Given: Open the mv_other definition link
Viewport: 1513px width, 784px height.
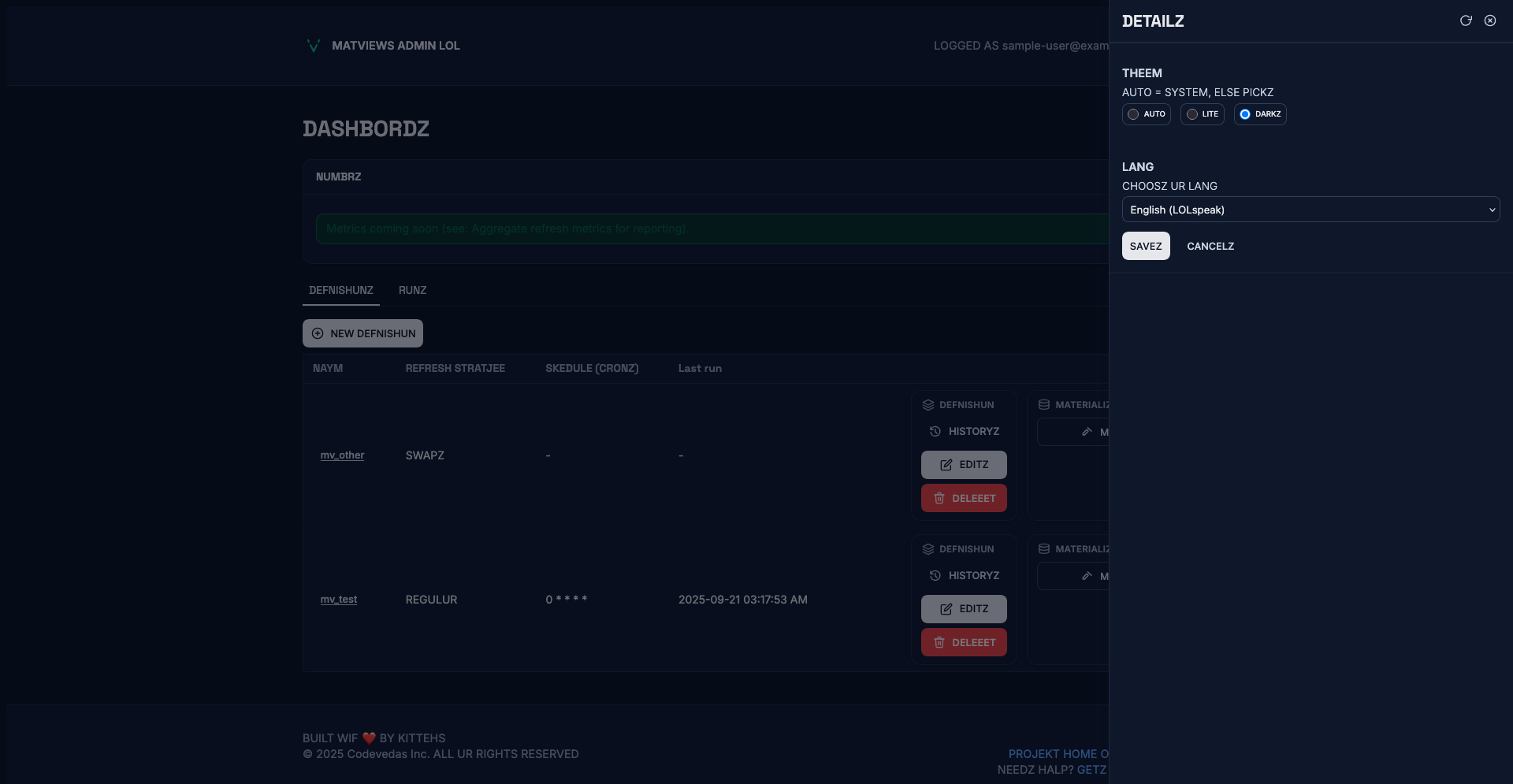Looking at the screenshot, I should click(x=342, y=455).
